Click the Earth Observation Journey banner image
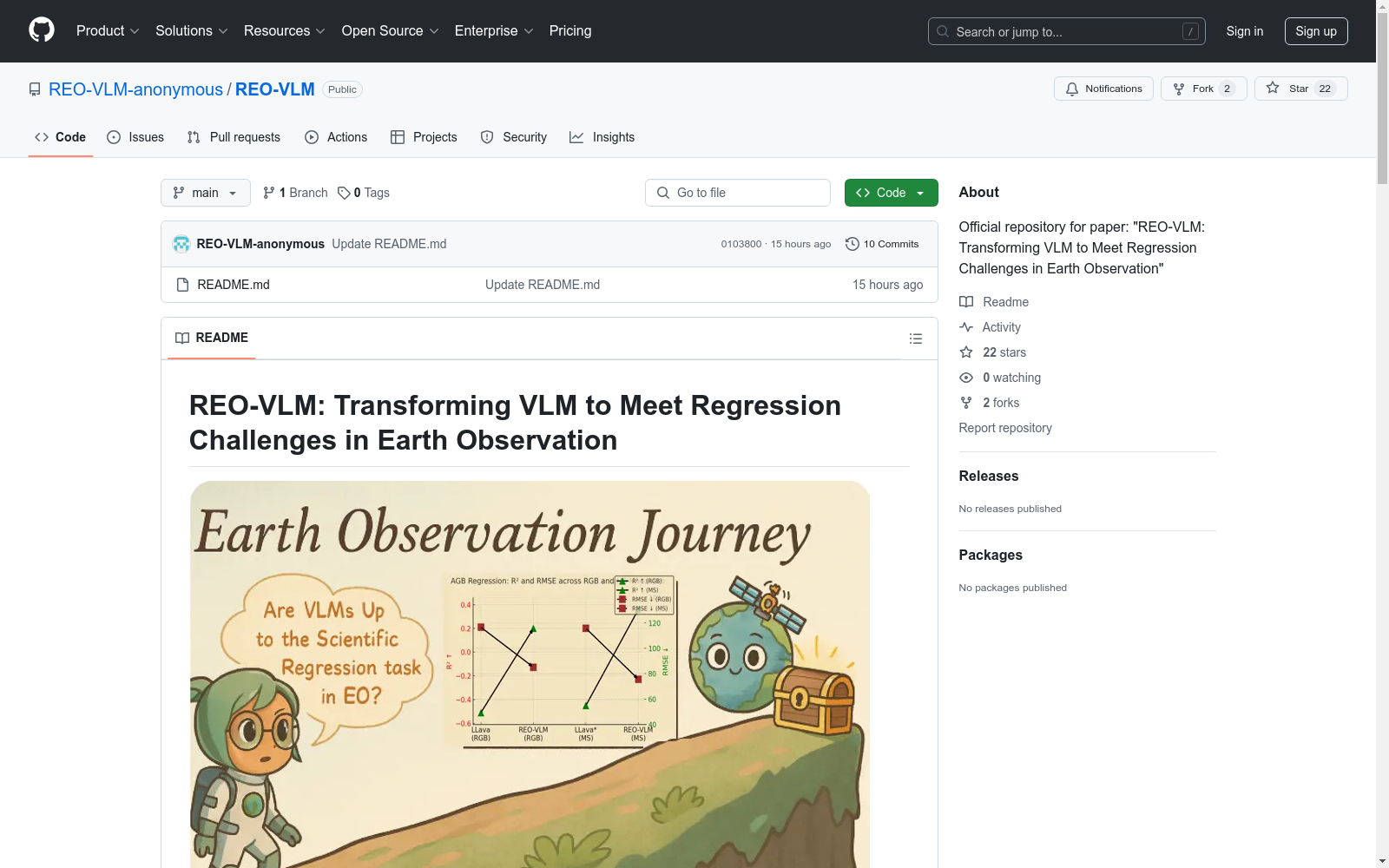Image resolution: width=1389 pixels, height=868 pixels. 530,674
